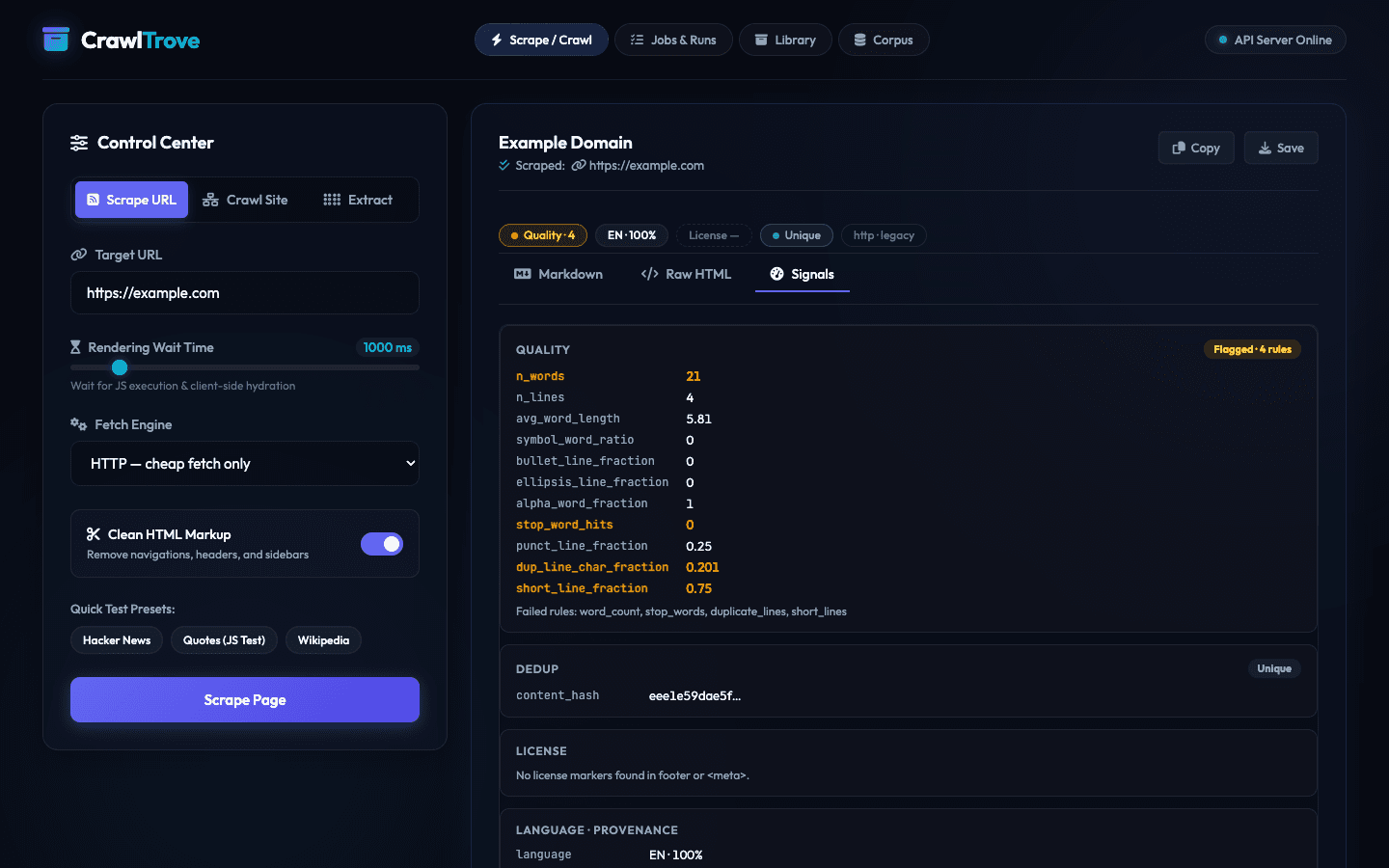Click the green API Server Online status dot
This screenshot has width=1389, height=868.
[1223, 40]
